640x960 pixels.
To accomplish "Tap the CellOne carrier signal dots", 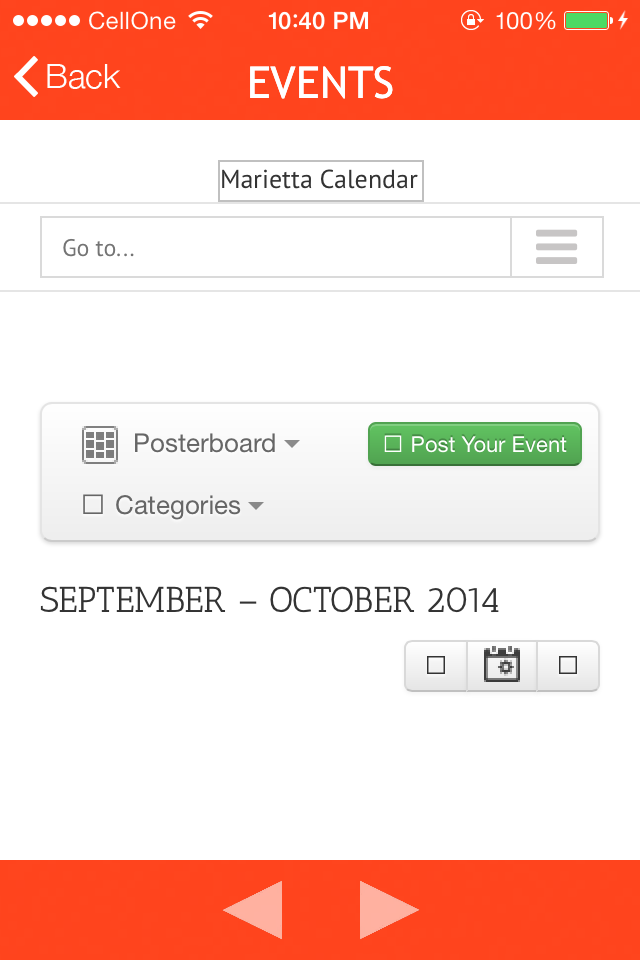I will click(x=44, y=20).
